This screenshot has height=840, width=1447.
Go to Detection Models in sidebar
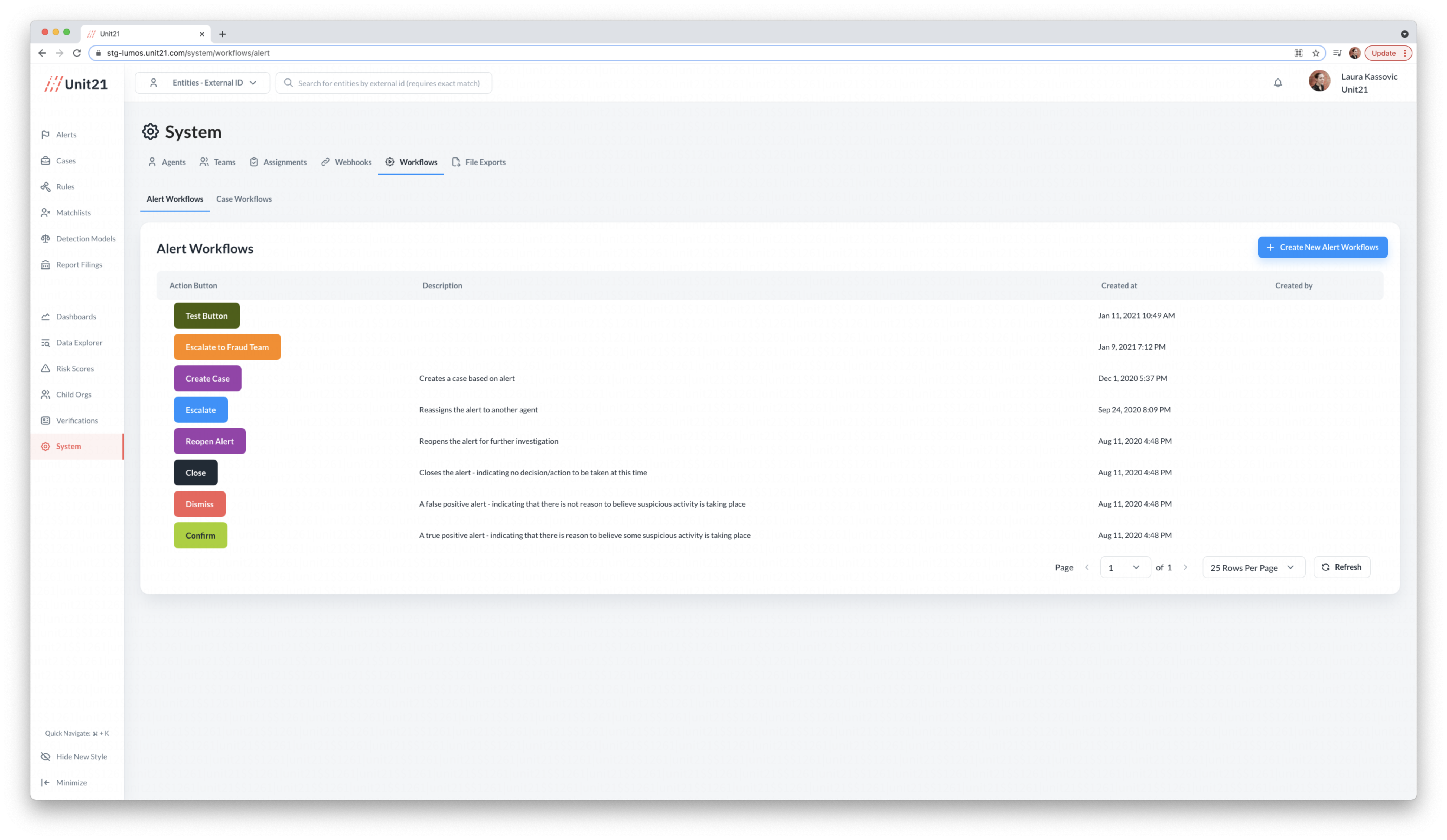click(x=85, y=239)
